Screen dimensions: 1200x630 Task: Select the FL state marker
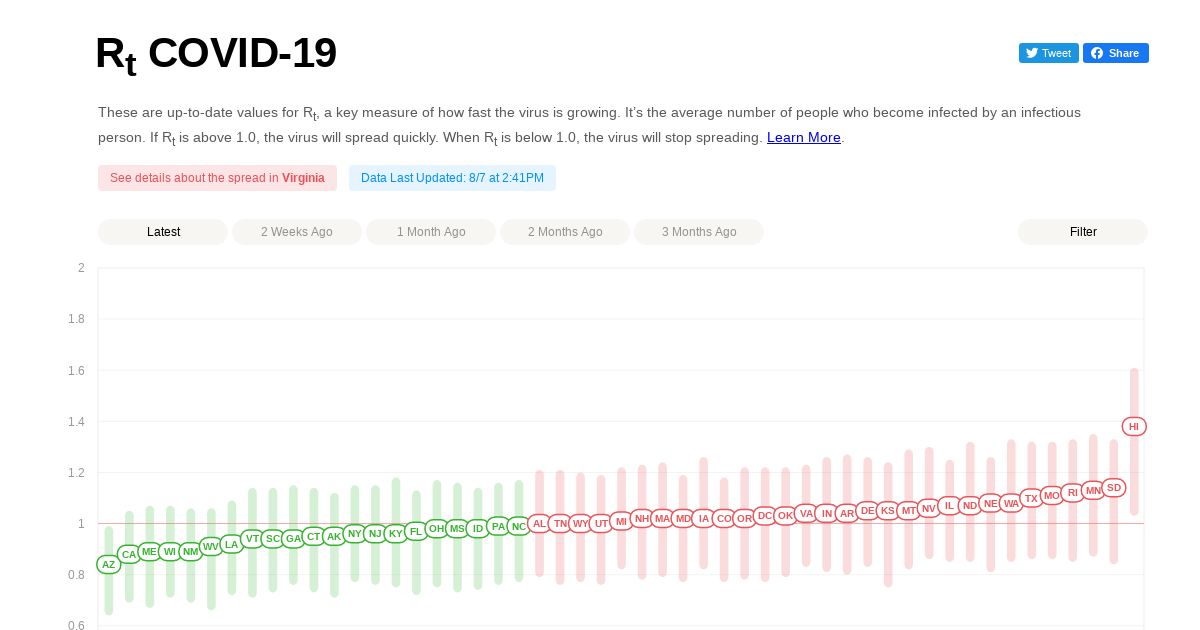tap(416, 532)
